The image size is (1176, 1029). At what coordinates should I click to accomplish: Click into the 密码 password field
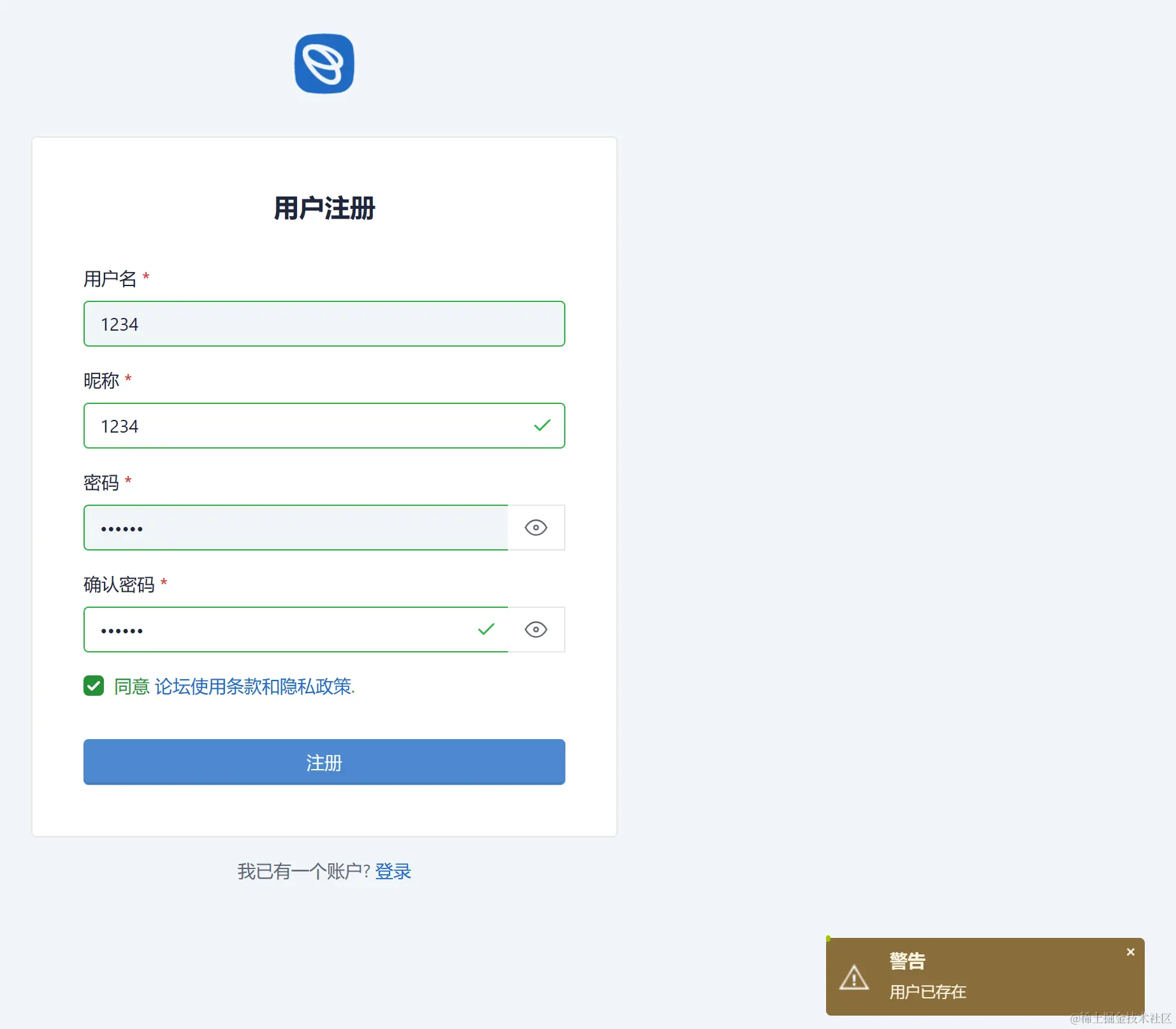296,528
